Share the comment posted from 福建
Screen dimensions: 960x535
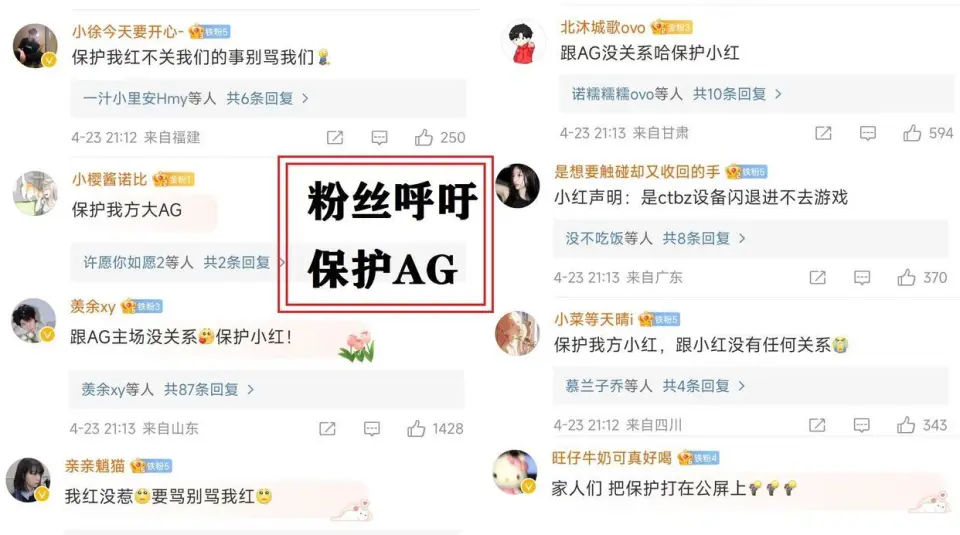click(x=335, y=137)
